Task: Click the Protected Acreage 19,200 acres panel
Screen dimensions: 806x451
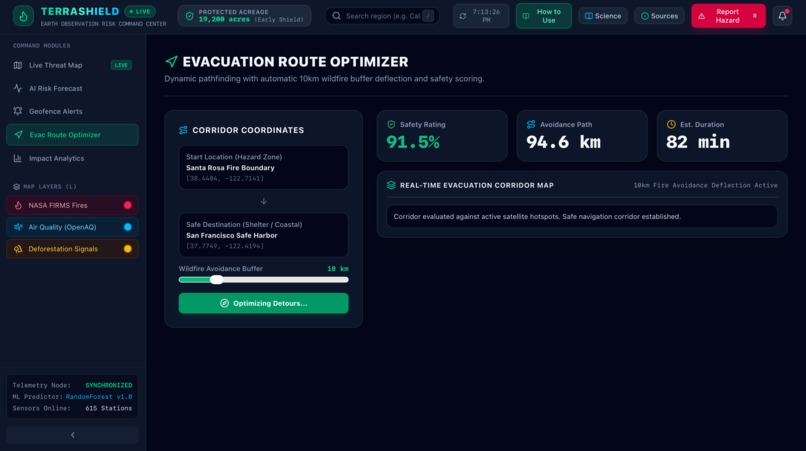Action: [x=245, y=16]
